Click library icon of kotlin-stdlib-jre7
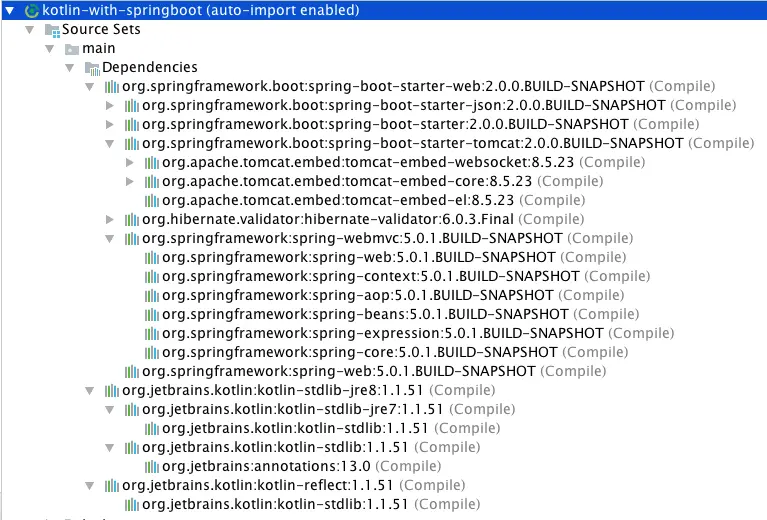767x520 pixels. (x=132, y=410)
